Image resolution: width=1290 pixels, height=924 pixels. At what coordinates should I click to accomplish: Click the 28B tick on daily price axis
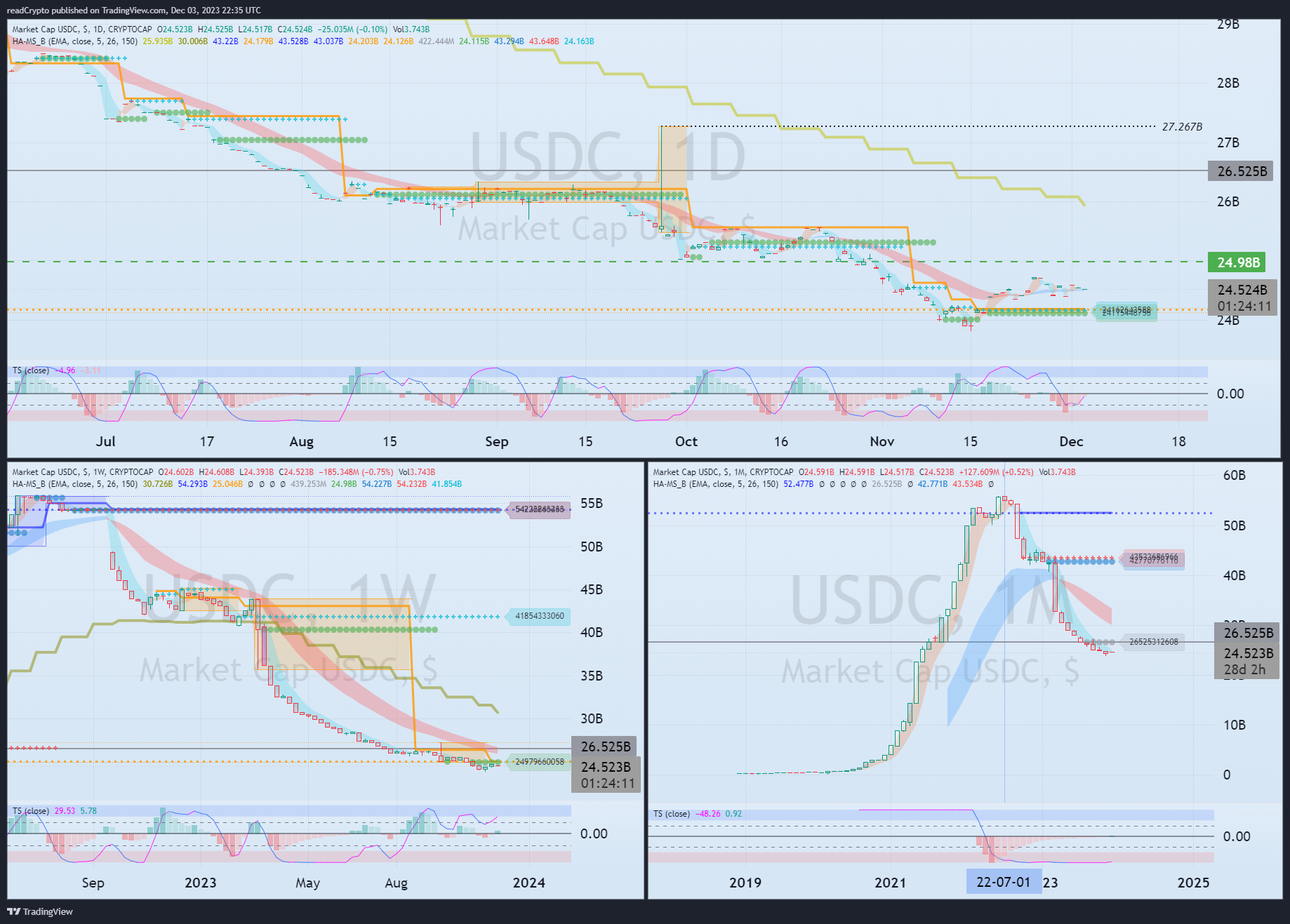[x=1228, y=83]
